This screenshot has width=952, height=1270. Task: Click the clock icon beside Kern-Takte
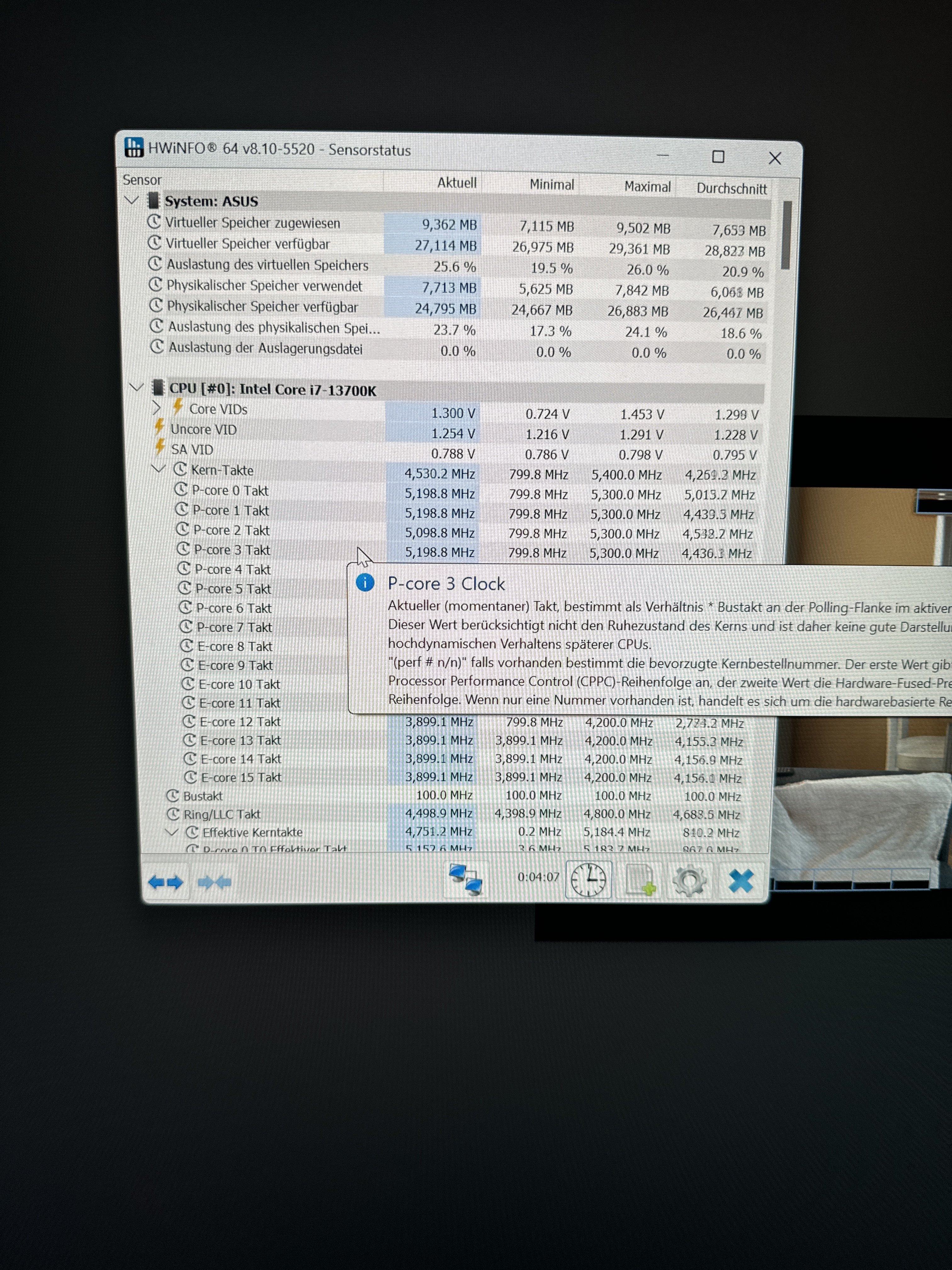(x=180, y=469)
